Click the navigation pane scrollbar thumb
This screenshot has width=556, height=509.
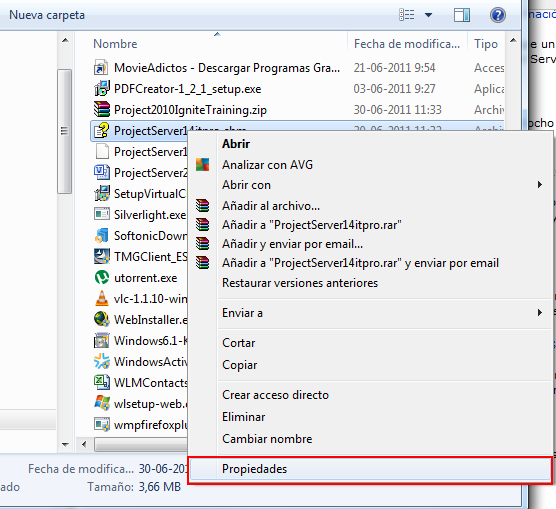pos(65,131)
